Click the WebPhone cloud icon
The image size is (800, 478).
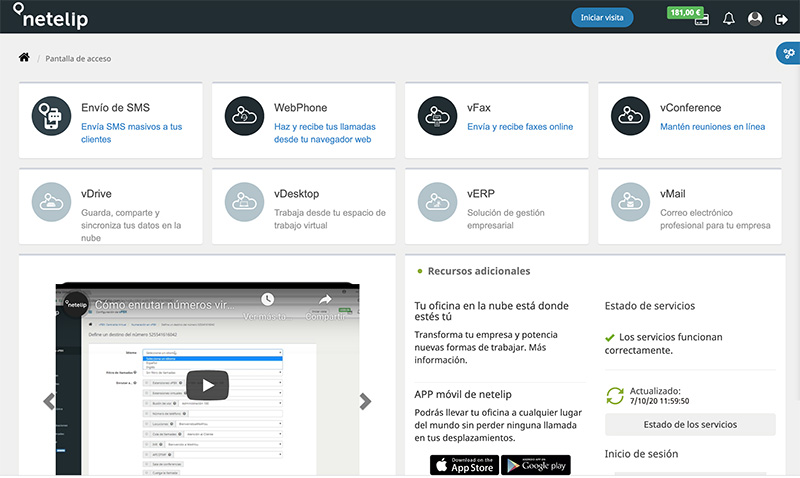[244, 116]
